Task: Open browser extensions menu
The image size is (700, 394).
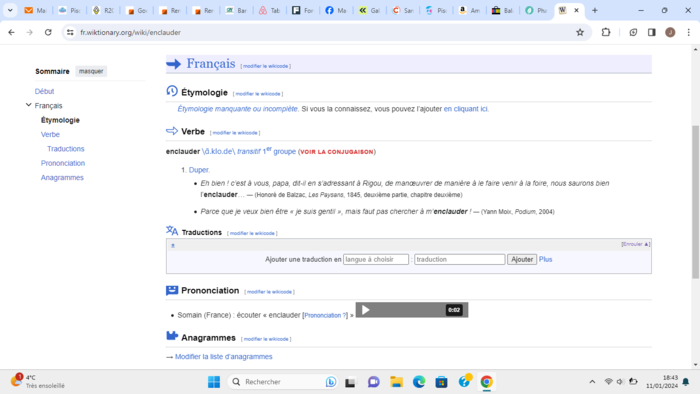Action: click(606, 32)
